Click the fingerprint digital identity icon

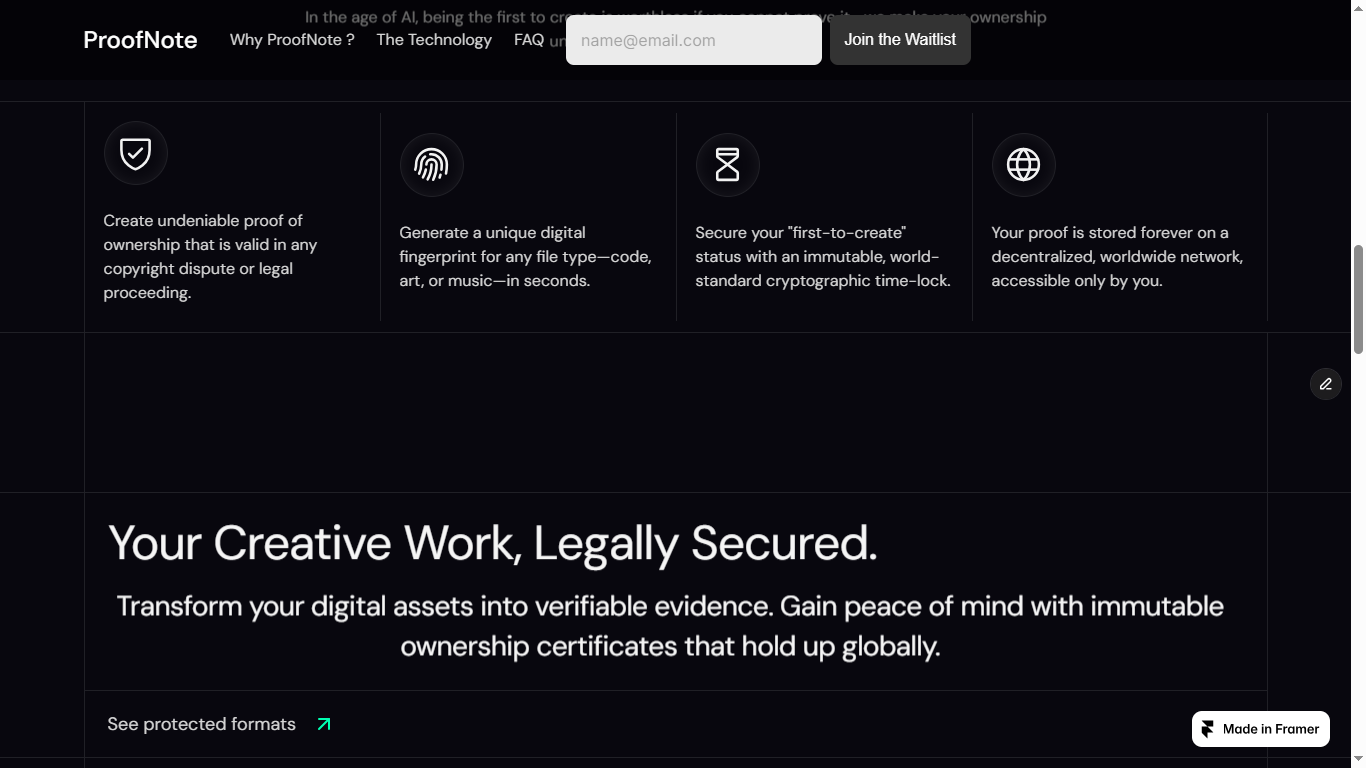pyautogui.click(x=432, y=164)
